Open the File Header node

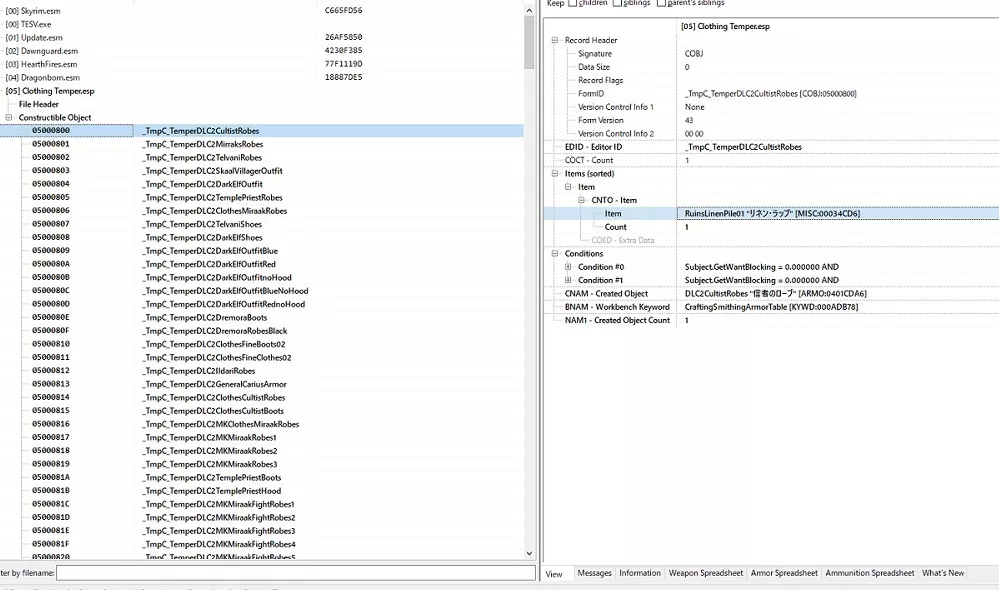[39, 104]
